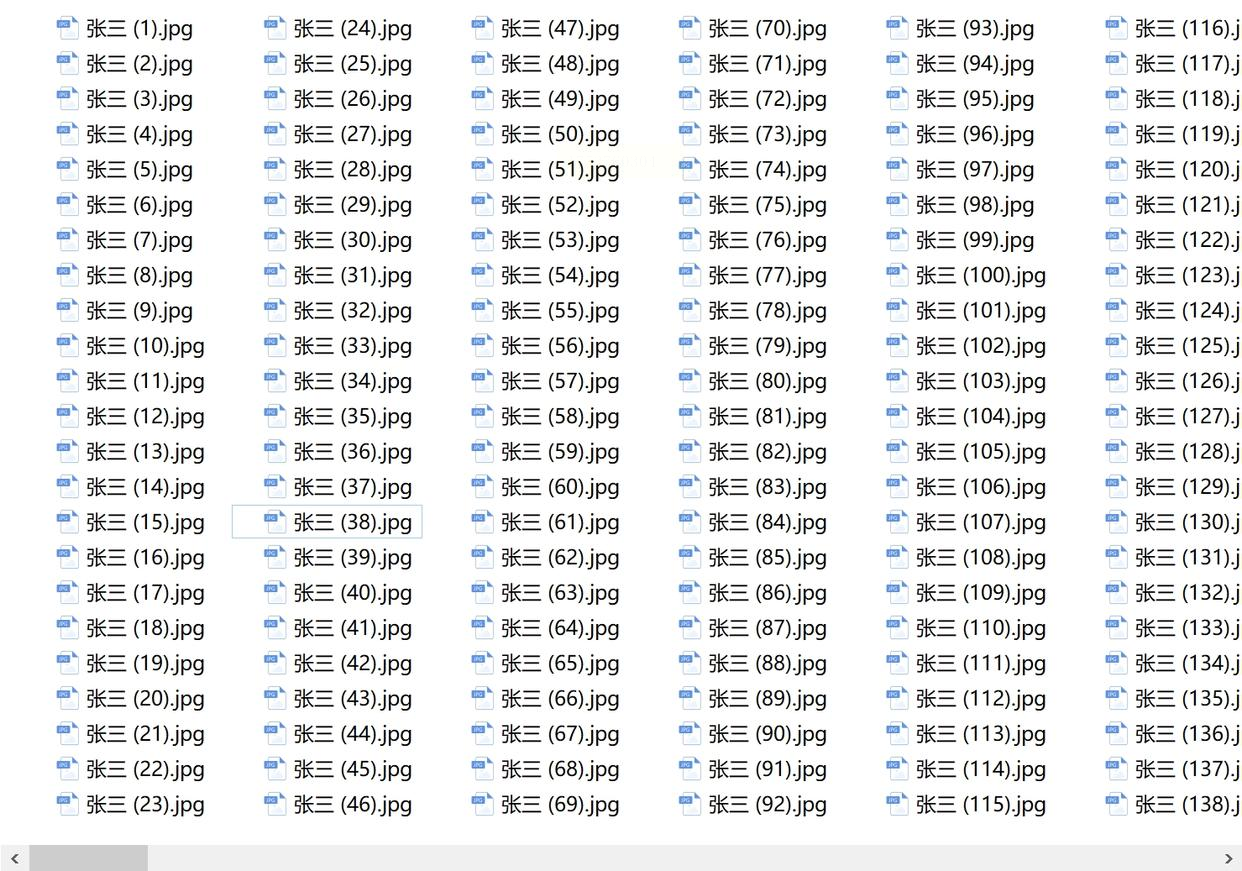Click the icon beside 张三 (69).jpg
Viewport: 1242px width, 871px height.
(x=482, y=803)
